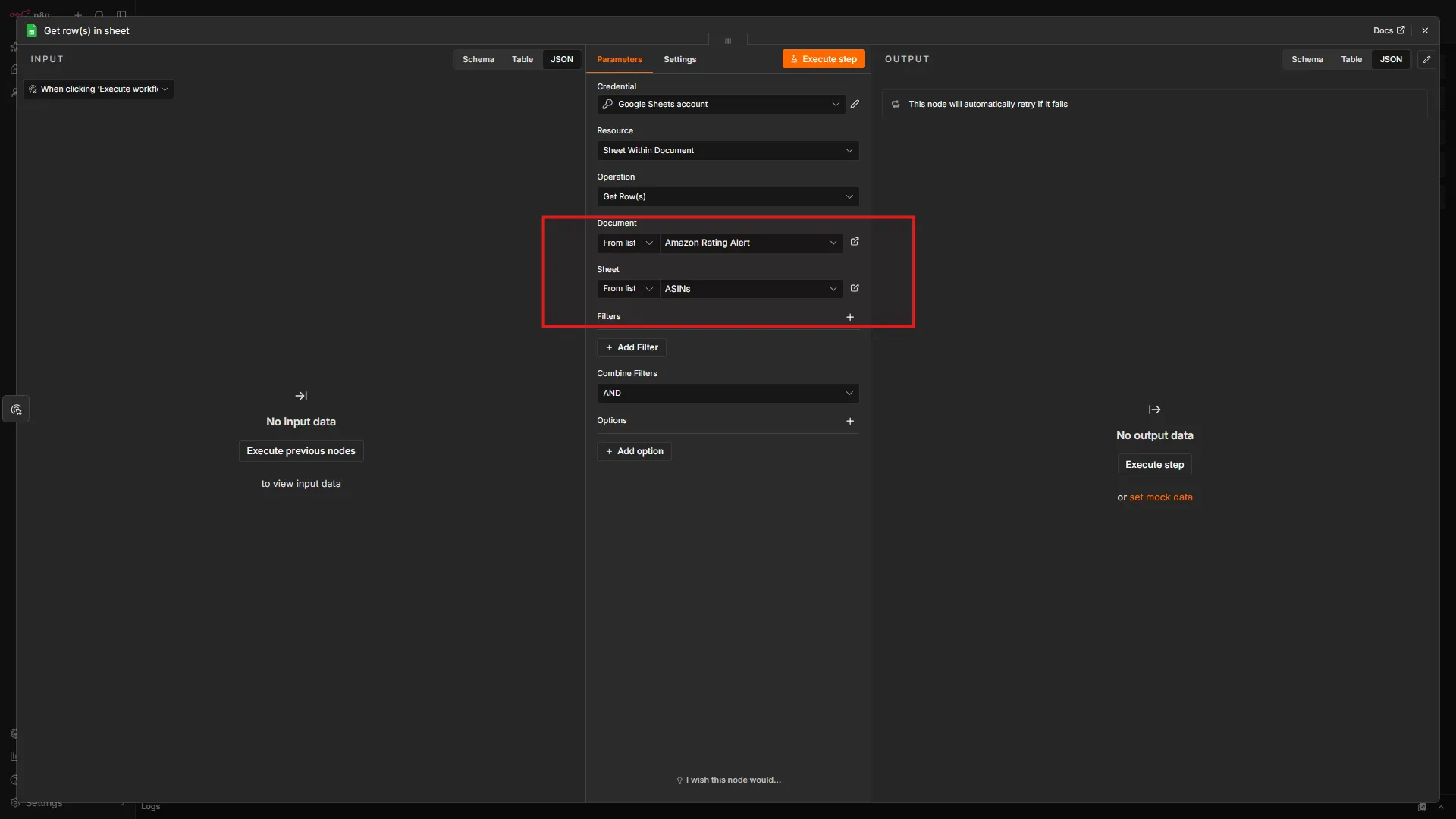Open the Operation dropdown Get Row(s)
Image resolution: width=1456 pixels, height=819 pixels.
click(728, 197)
